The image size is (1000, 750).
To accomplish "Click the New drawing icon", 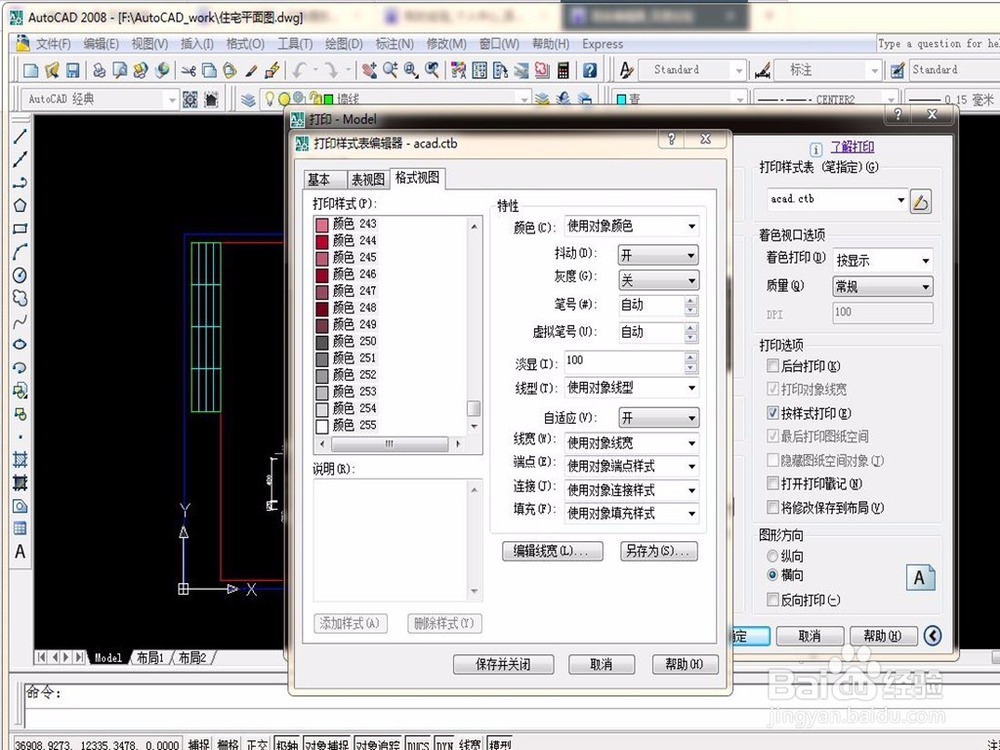I will tap(31, 70).
